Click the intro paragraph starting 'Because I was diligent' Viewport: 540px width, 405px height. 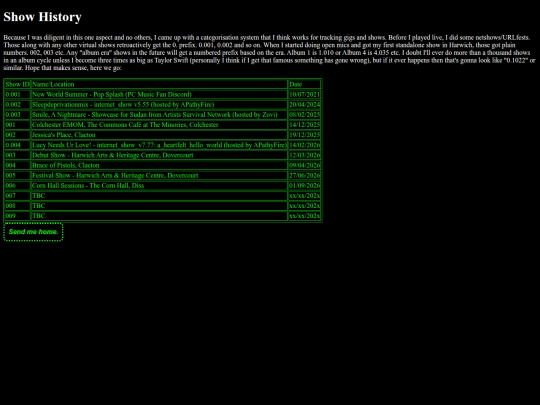[269, 53]
